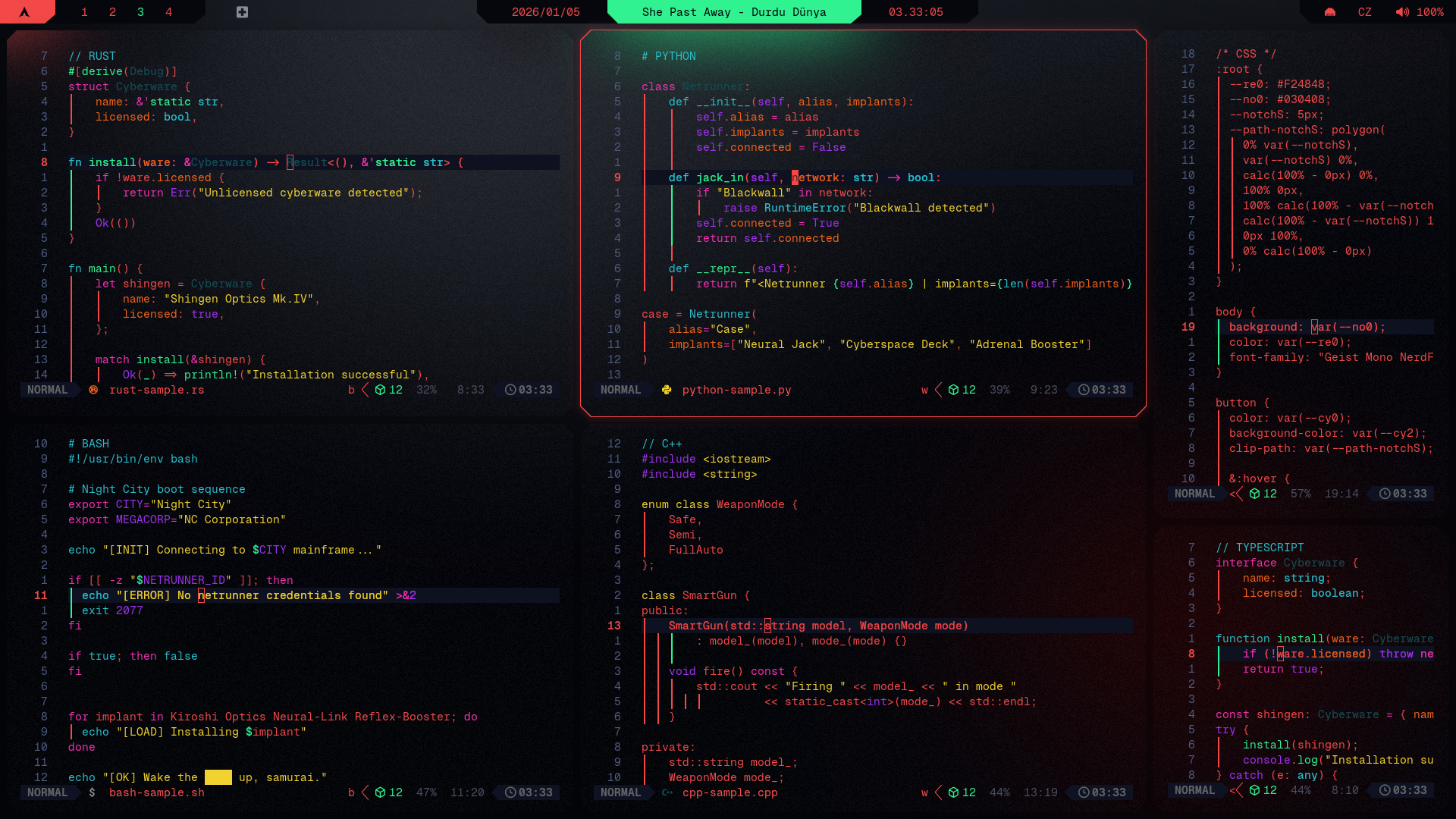
Task: Click the Rust file icon in statusline
Action: pyautogui.click(x=93, y=390)
